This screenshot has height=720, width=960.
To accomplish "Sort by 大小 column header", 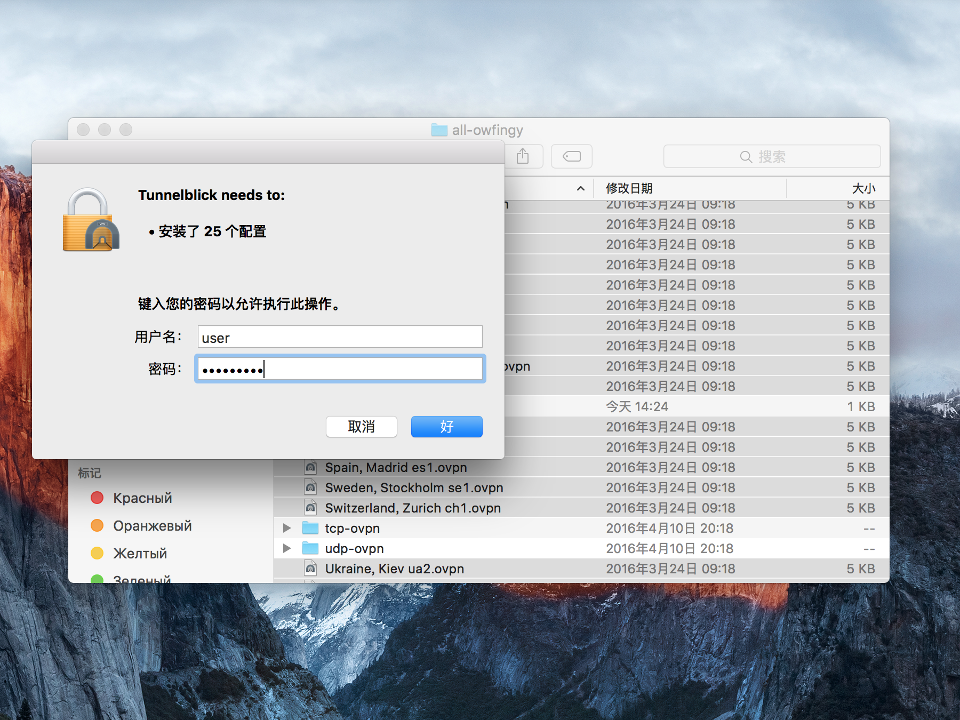I will click(x=863, y=189).
